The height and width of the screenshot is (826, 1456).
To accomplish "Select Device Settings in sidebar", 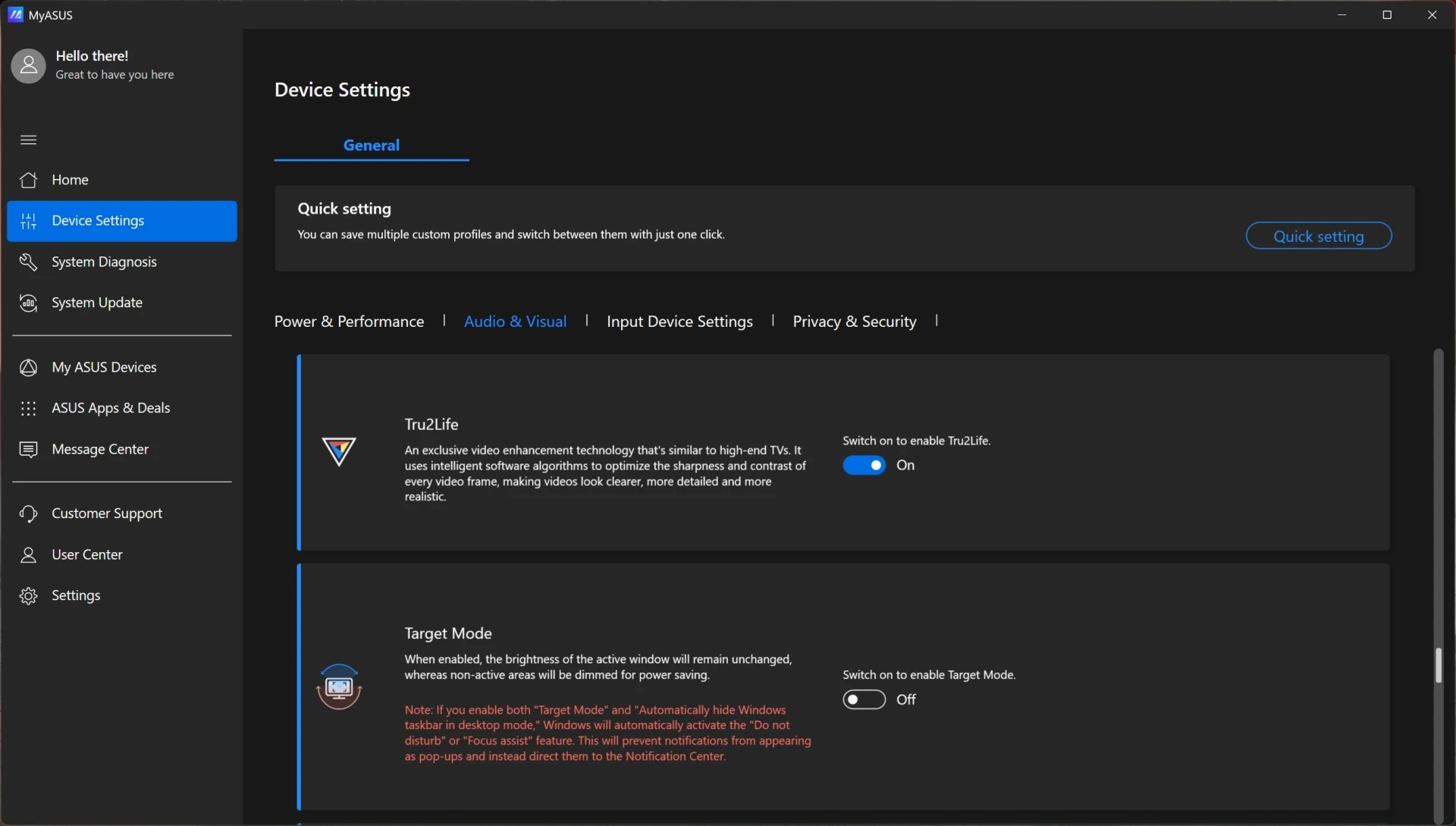I will coord(122,221).
